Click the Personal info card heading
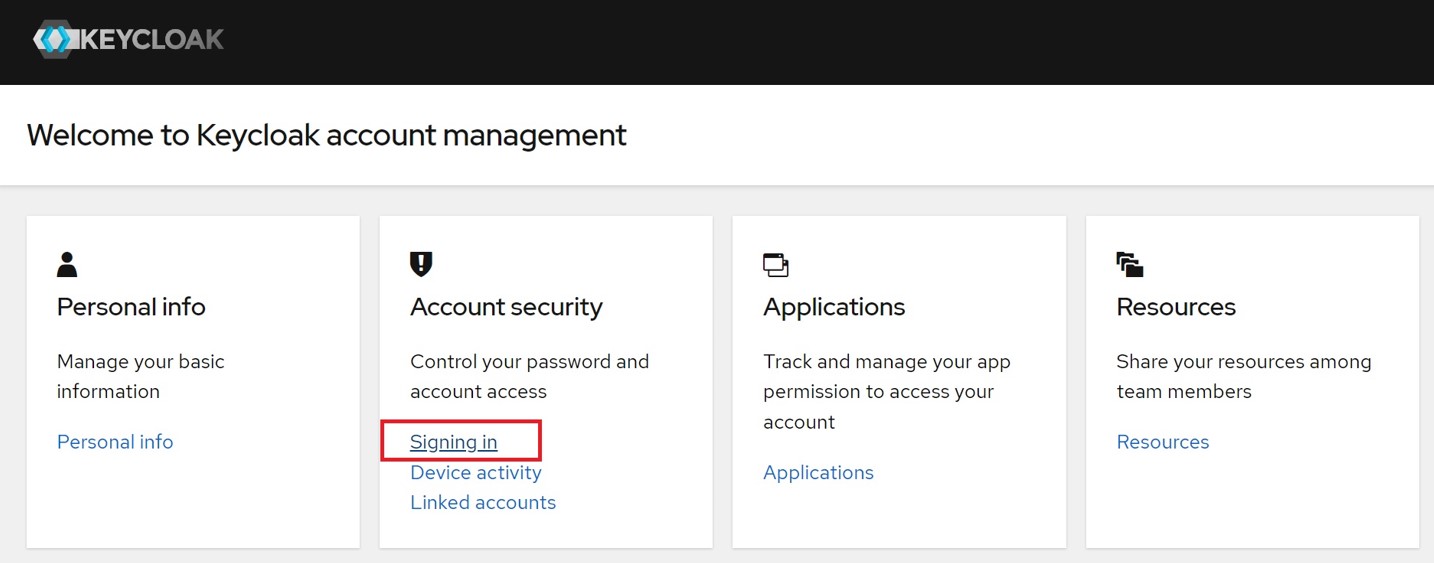Viewport: 1434px width, 563px height. (x=131, y=307)
